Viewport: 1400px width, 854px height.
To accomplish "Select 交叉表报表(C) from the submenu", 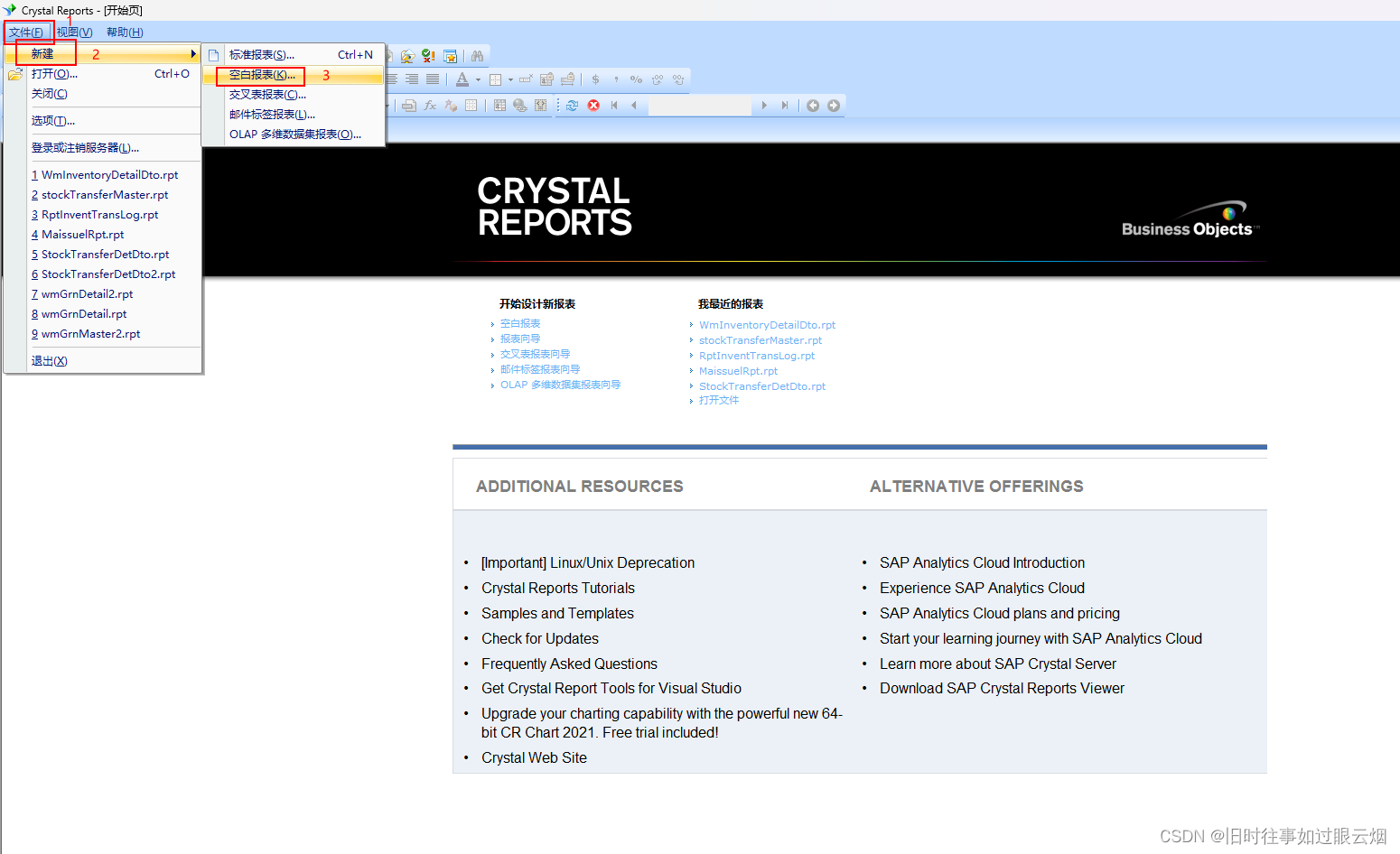I will coord(266,94).
